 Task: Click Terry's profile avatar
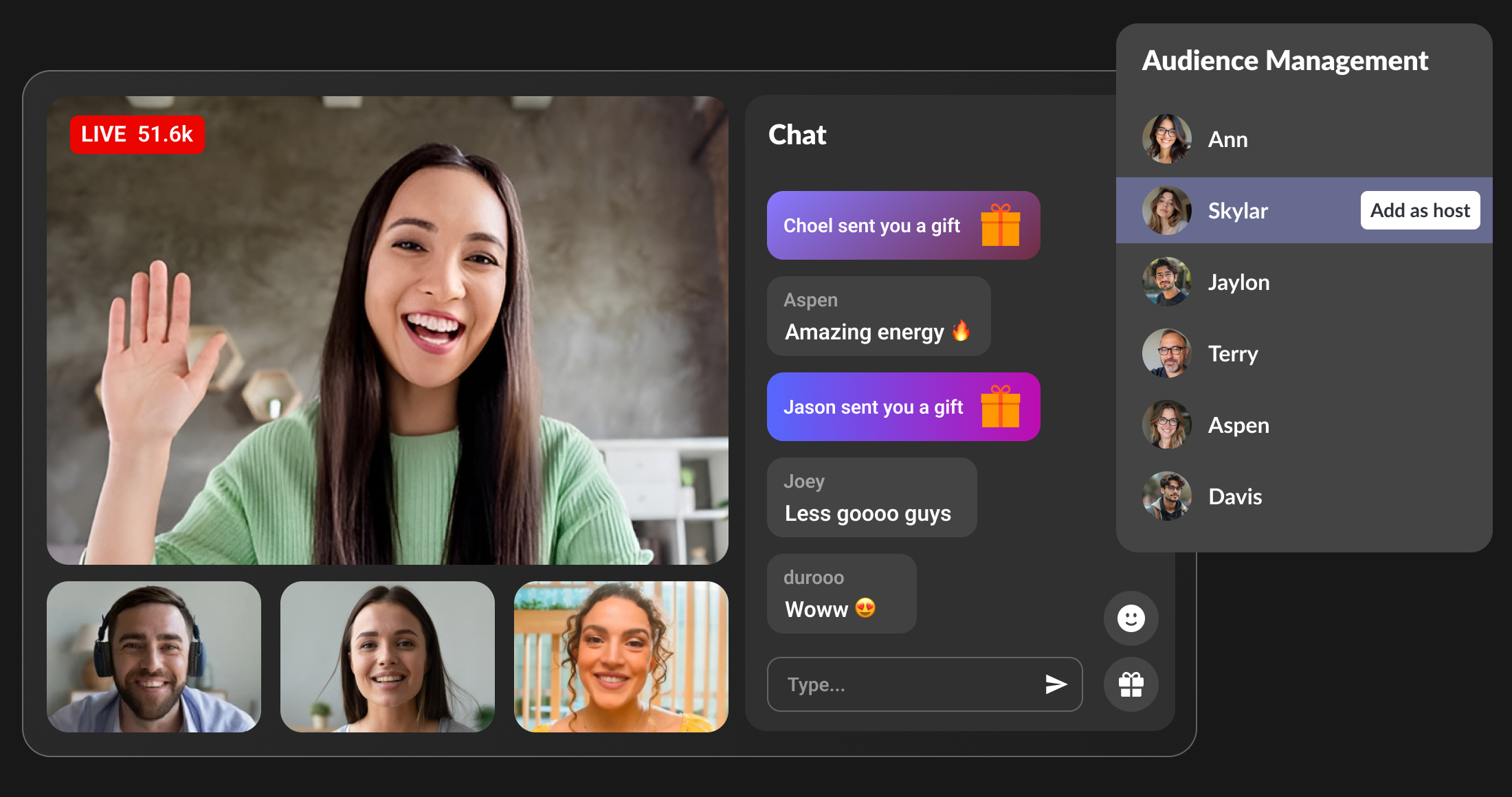coord(1166,353)
